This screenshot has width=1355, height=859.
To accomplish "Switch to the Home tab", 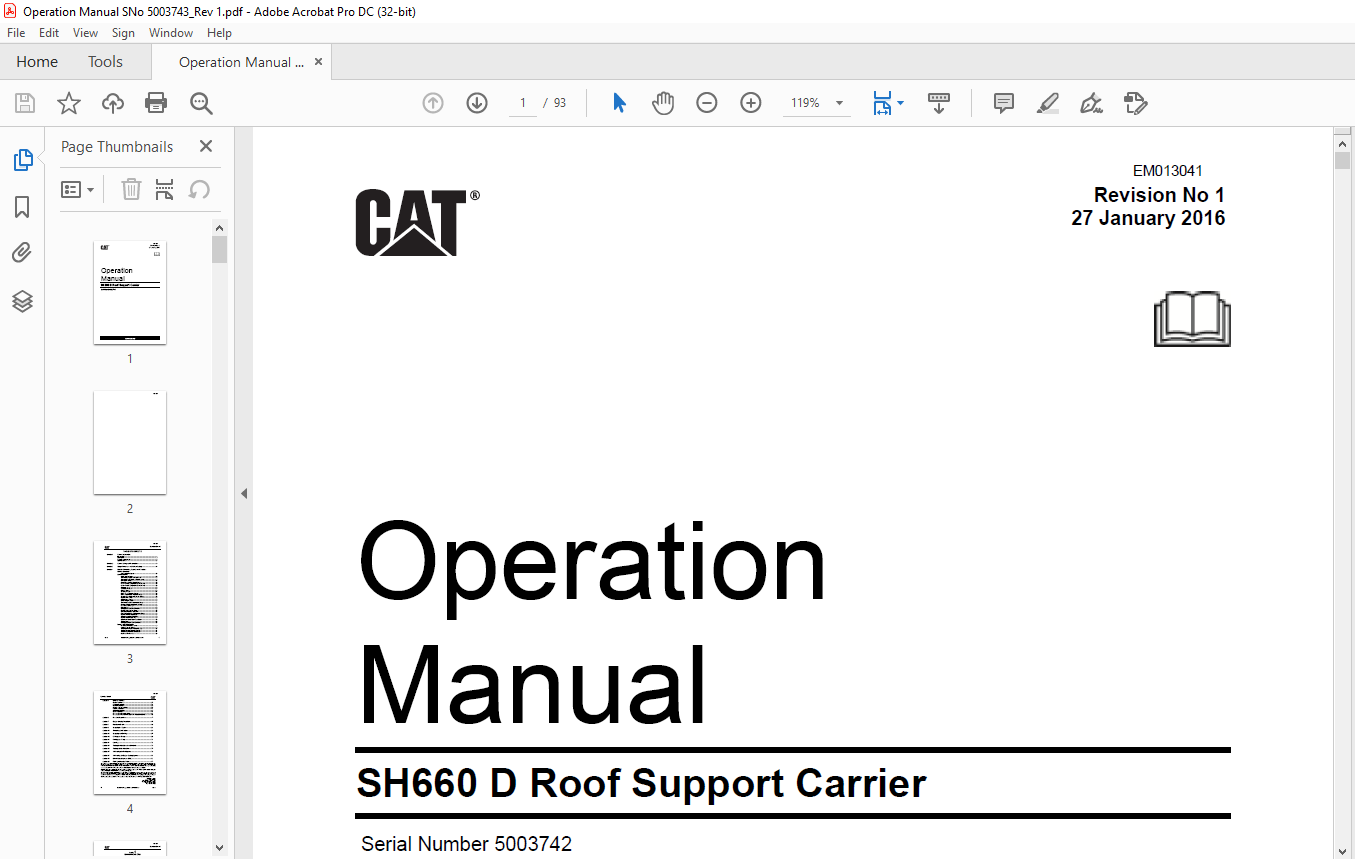I will [37, 62].
